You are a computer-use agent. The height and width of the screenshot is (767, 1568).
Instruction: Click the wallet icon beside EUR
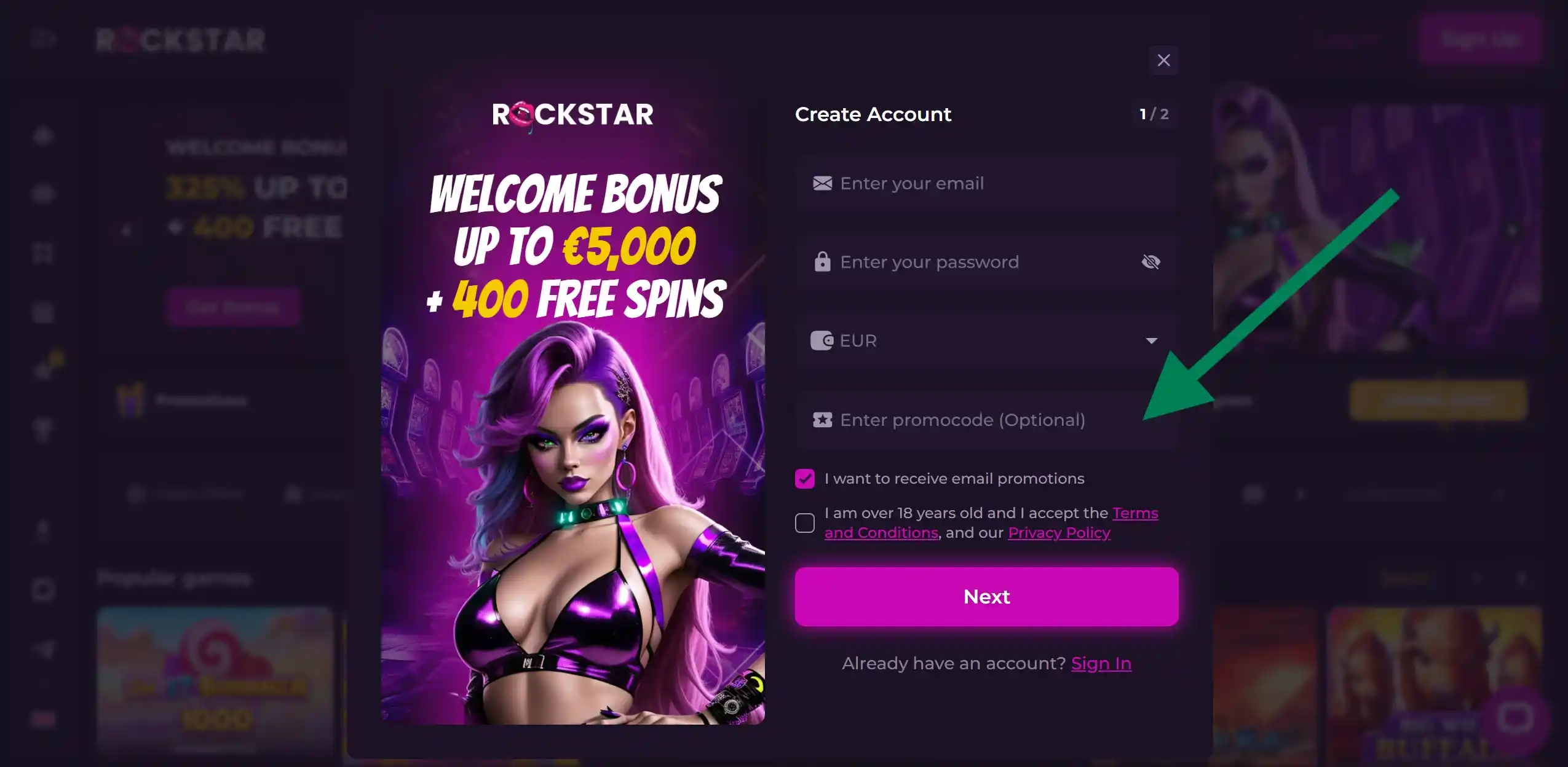822,340
